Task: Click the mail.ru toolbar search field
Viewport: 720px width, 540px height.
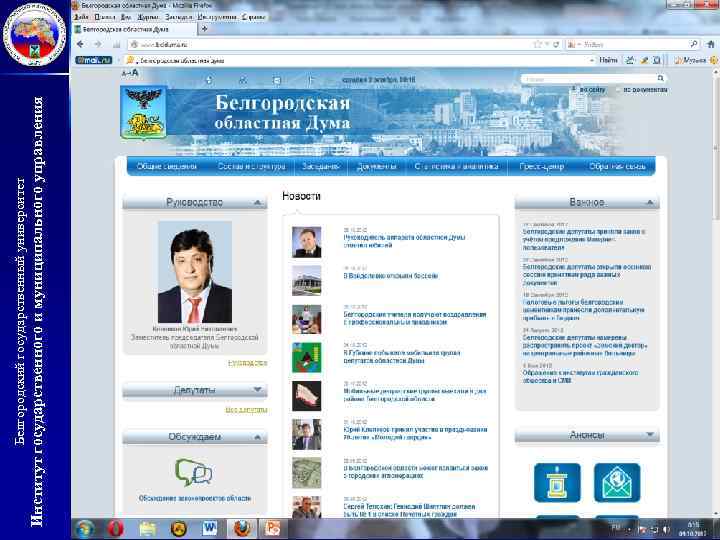Action: [x=358, y=60]
